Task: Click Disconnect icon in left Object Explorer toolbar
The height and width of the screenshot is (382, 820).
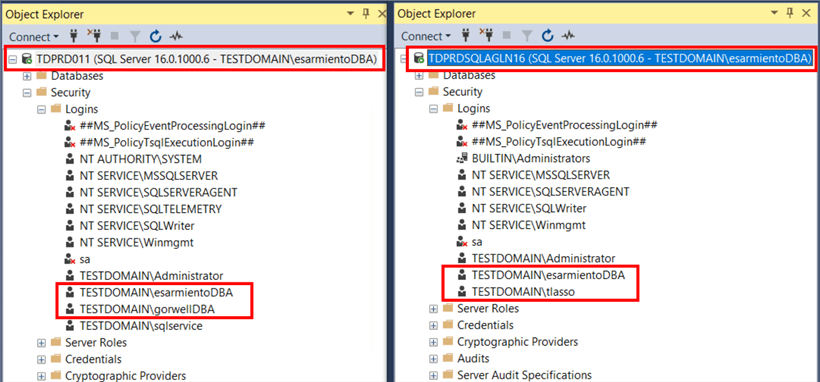Action: [95, 36]
